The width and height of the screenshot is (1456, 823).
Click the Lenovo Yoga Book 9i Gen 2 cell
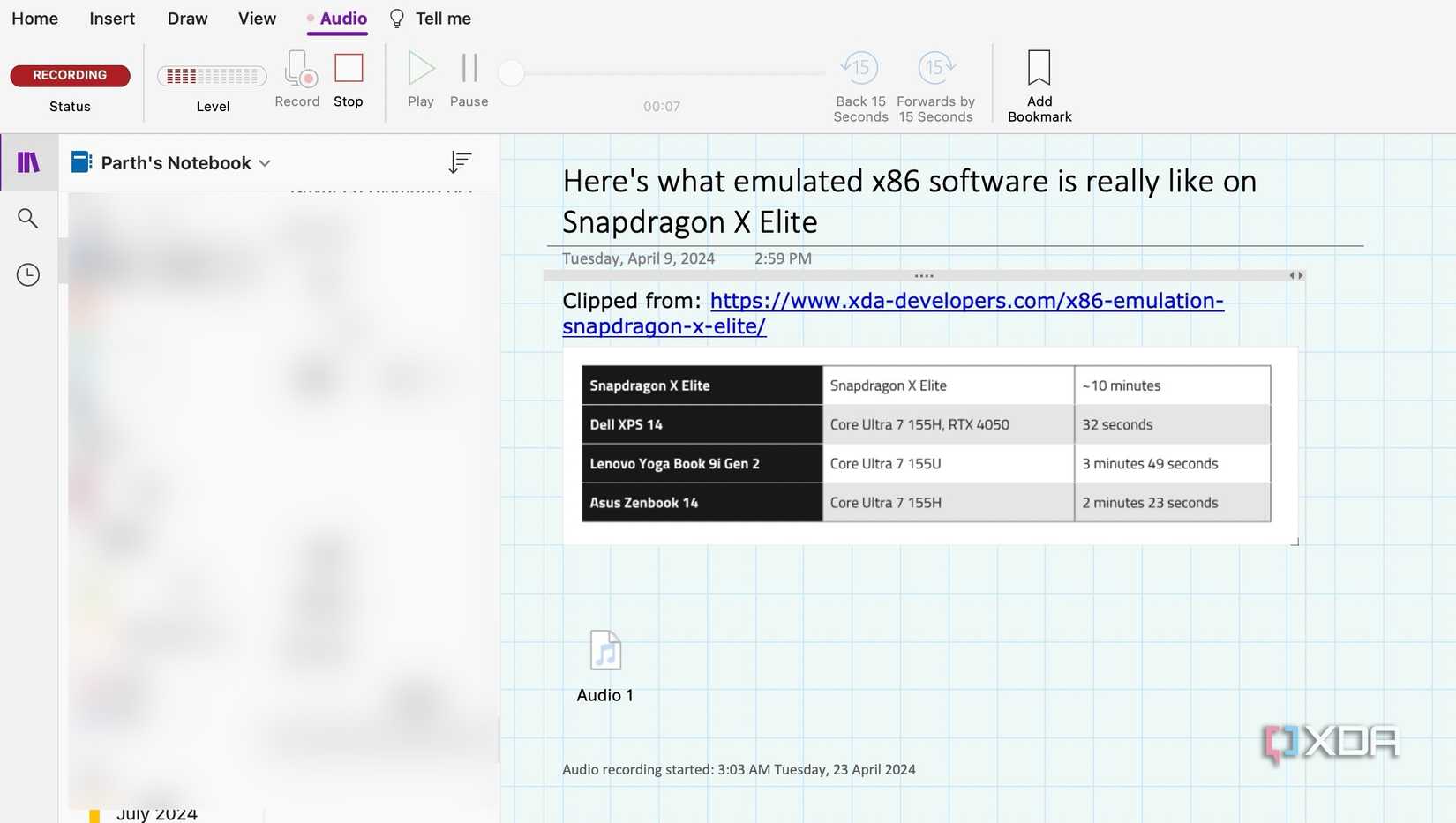[702, 463]
